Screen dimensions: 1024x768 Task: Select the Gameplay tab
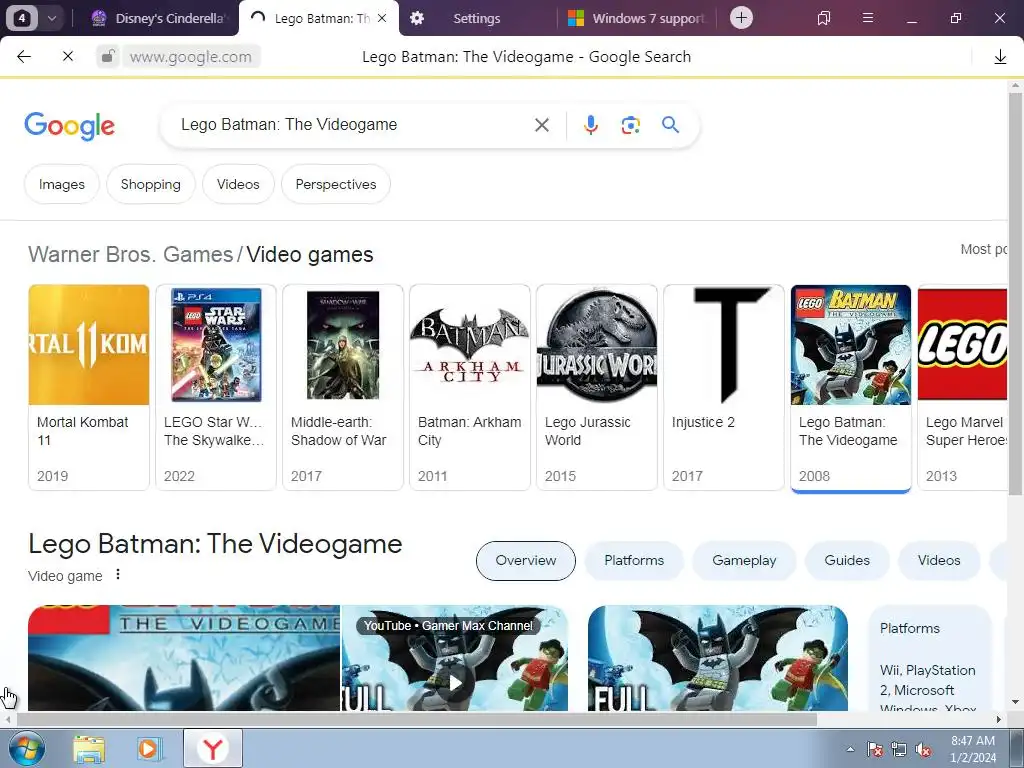(x=744, y=560)
